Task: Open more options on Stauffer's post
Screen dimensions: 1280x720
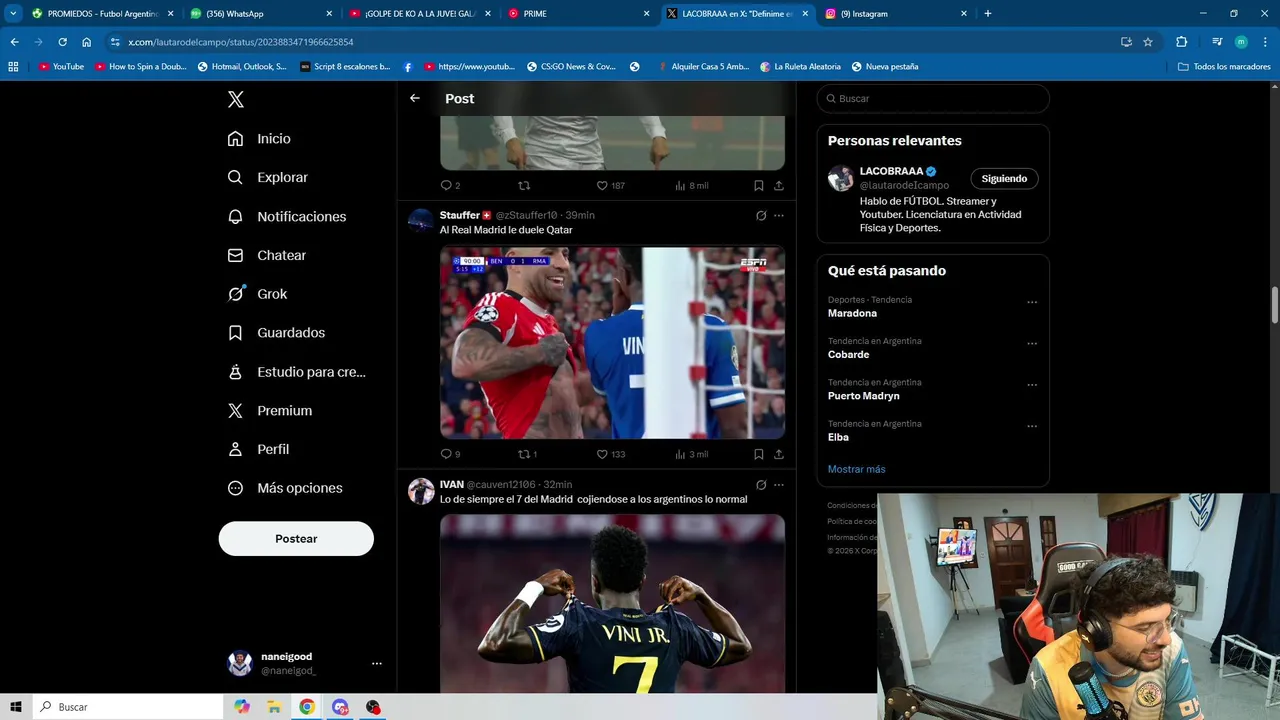Action: [779, 215]
